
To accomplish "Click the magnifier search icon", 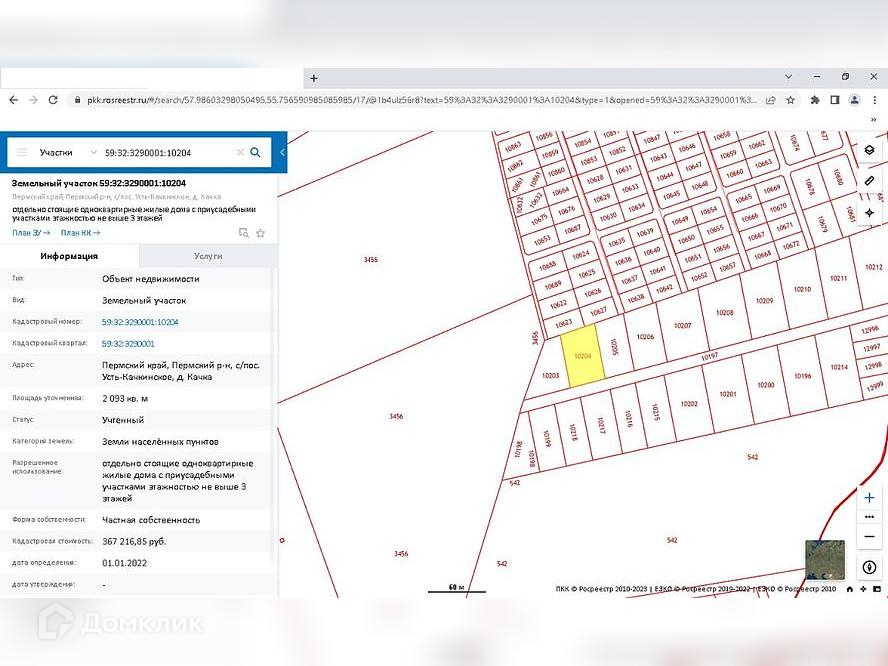I will point(255,152).
